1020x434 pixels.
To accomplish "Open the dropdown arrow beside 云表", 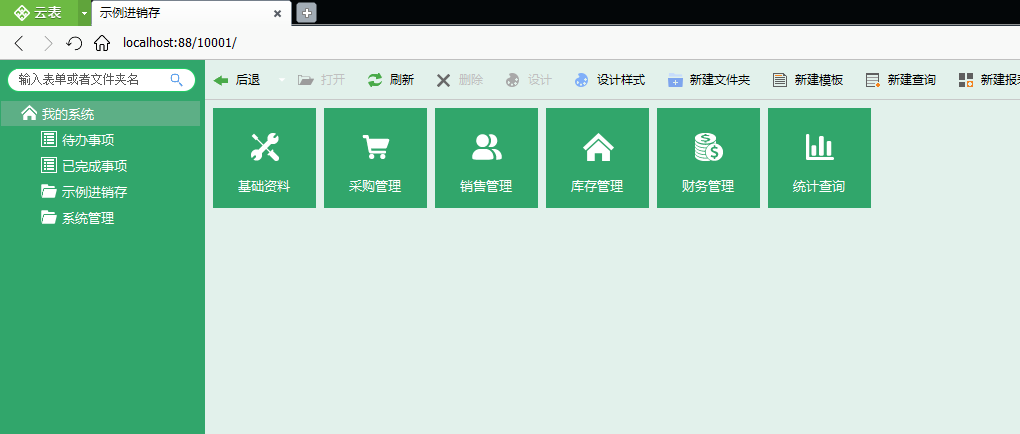I will [84, 13].
